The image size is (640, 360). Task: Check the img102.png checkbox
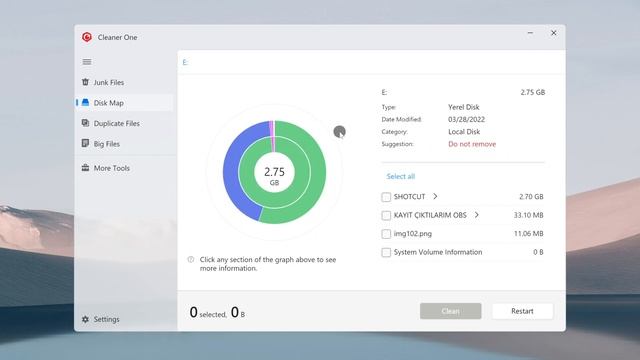pos(386,234)
